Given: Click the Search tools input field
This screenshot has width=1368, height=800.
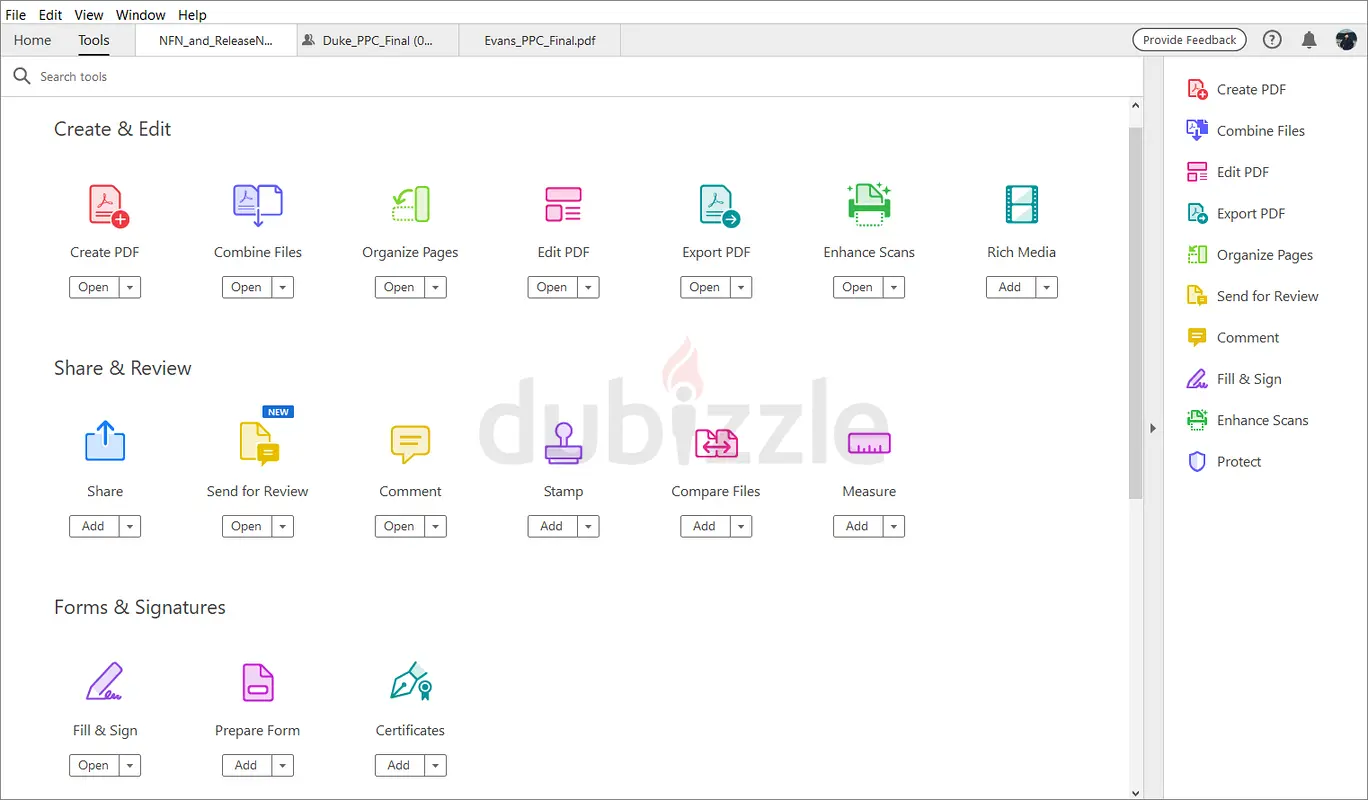Looking at the screenshot, I should 300,77.
